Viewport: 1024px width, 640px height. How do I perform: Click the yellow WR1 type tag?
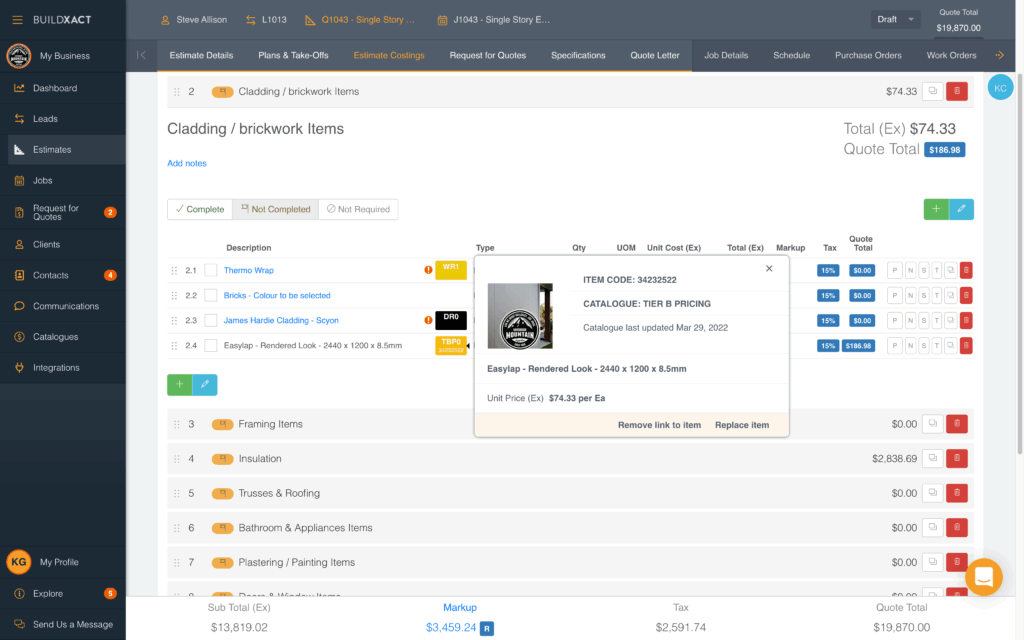451,270
